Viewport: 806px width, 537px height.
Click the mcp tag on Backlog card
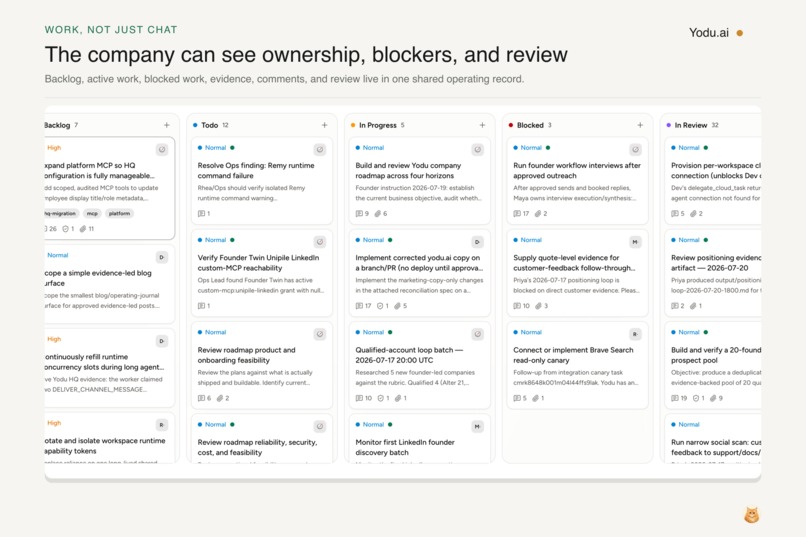pos(92,213)
